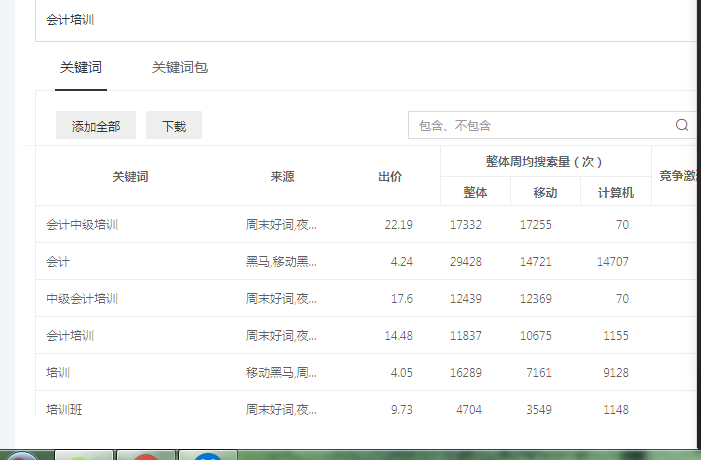
Task: Click mobile search volume 10675
Action: point(536,336)
